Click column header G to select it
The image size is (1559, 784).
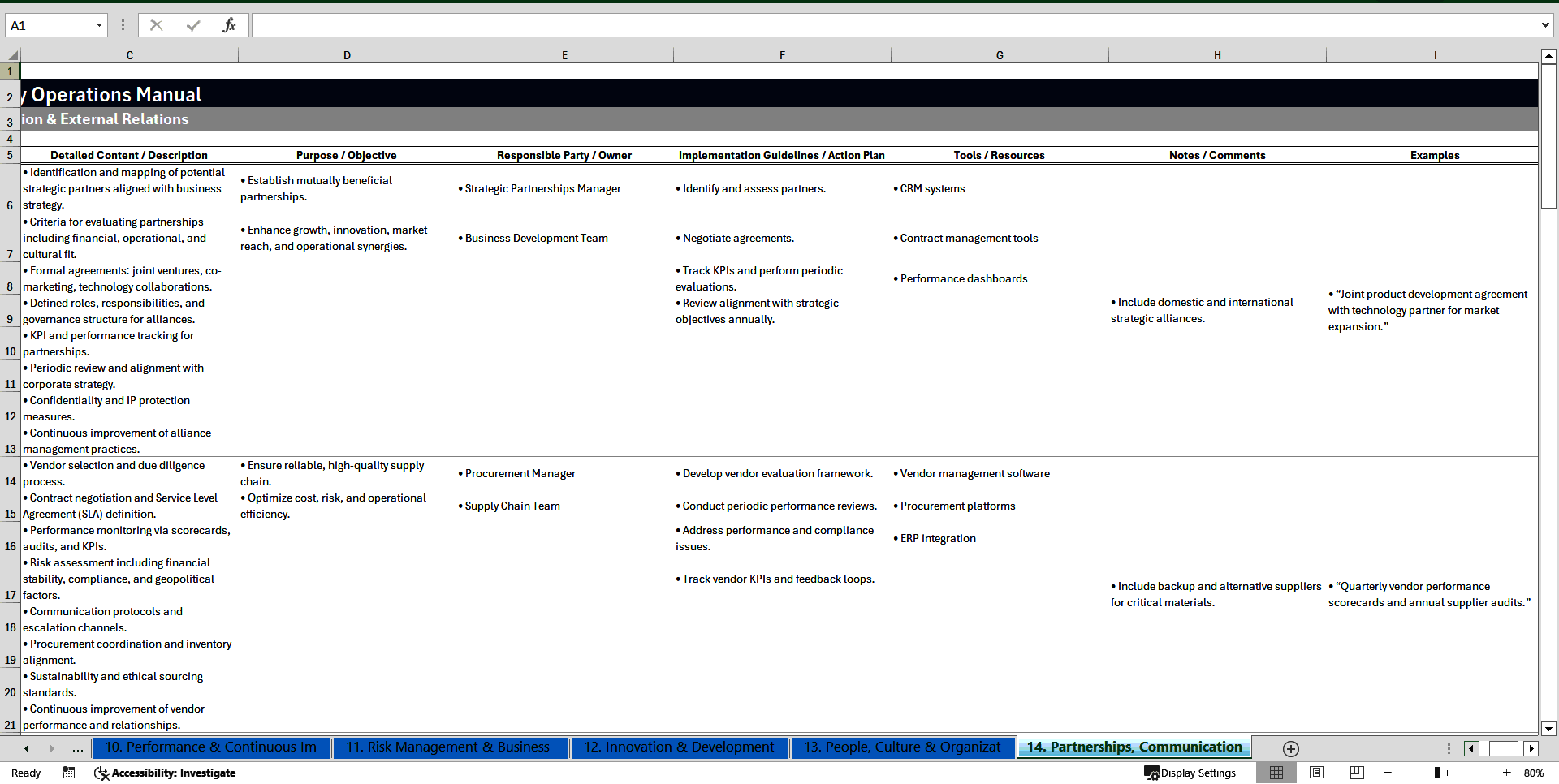coord(1000,54)
